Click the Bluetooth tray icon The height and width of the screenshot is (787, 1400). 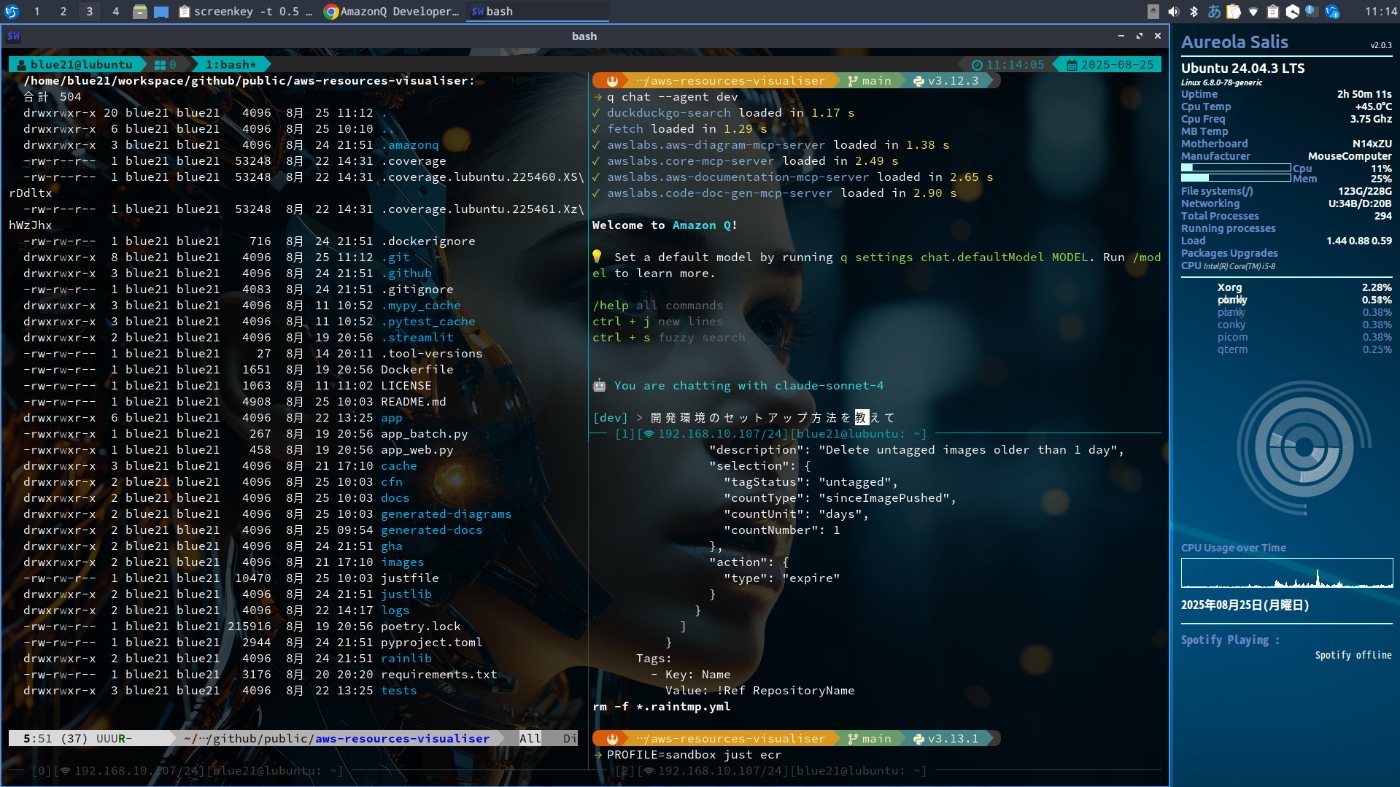pyautogui.click(x=1194, y=12)
